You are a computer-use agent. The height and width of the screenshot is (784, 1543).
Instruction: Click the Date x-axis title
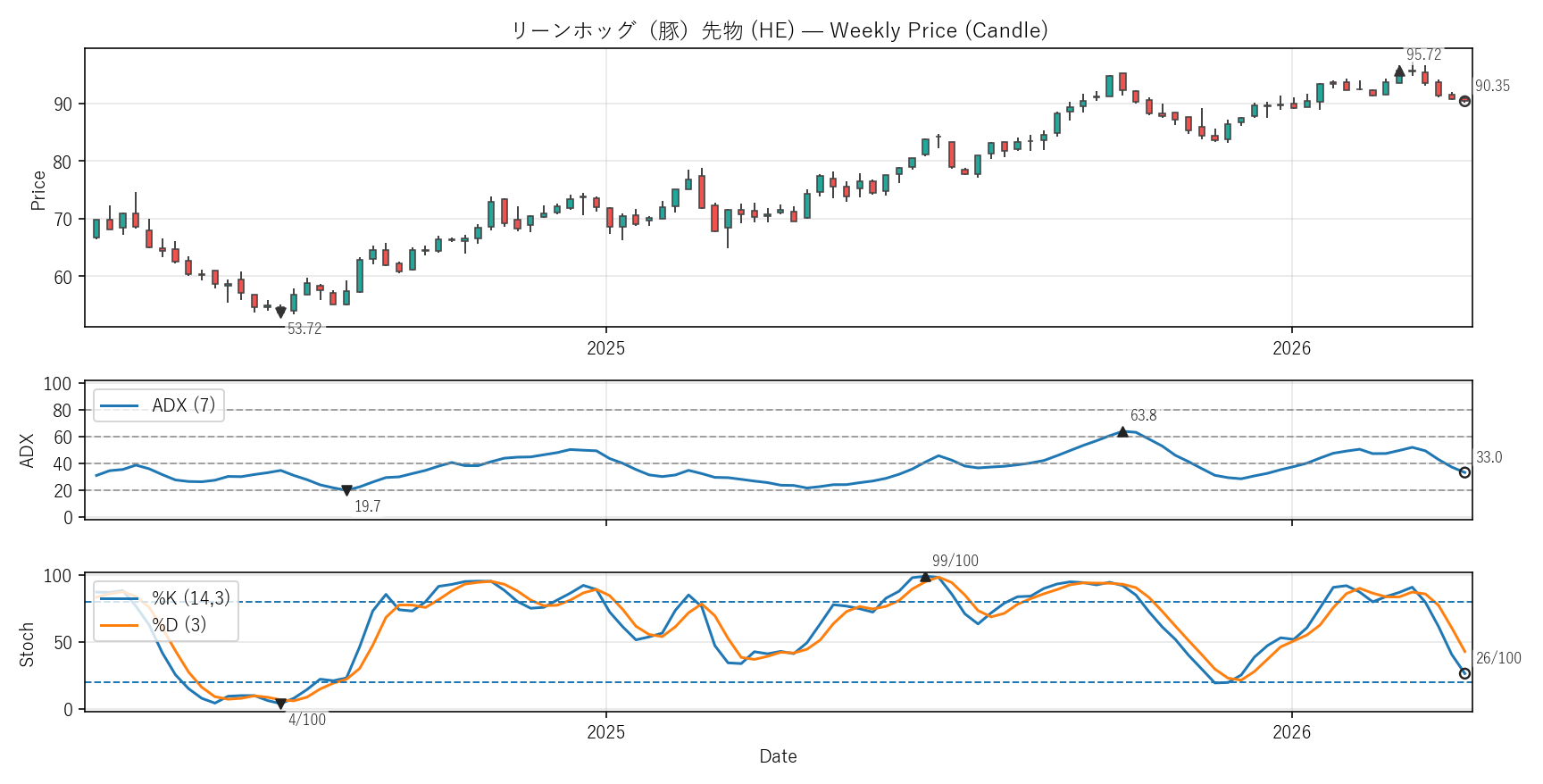[778, 756]
